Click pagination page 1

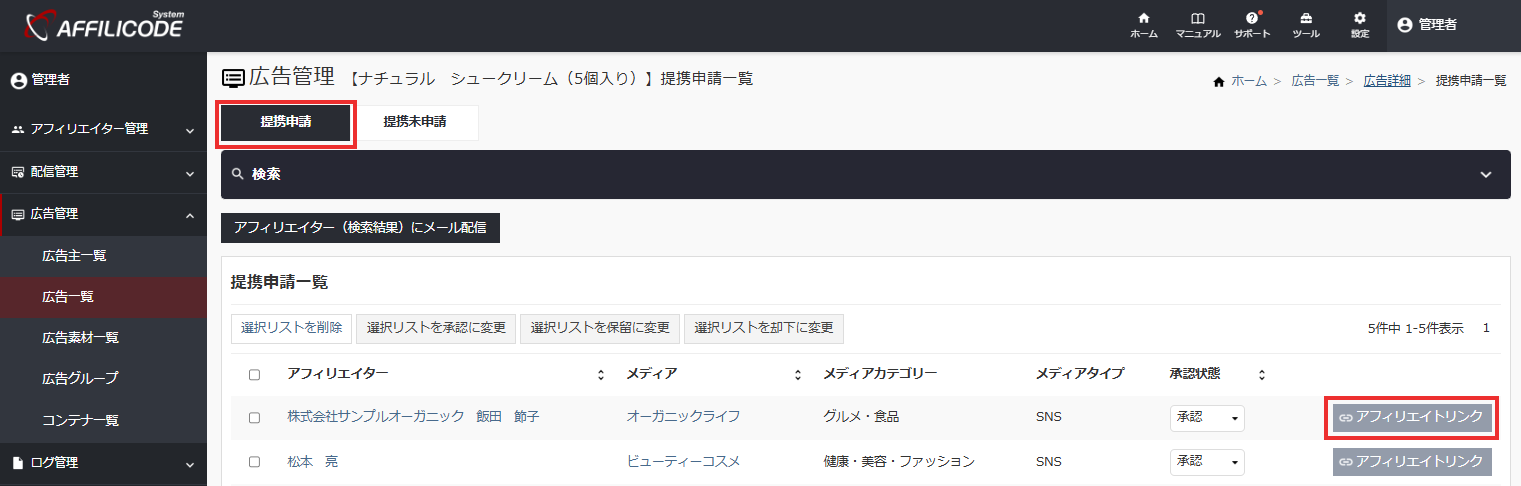(x=1486, y=328)
